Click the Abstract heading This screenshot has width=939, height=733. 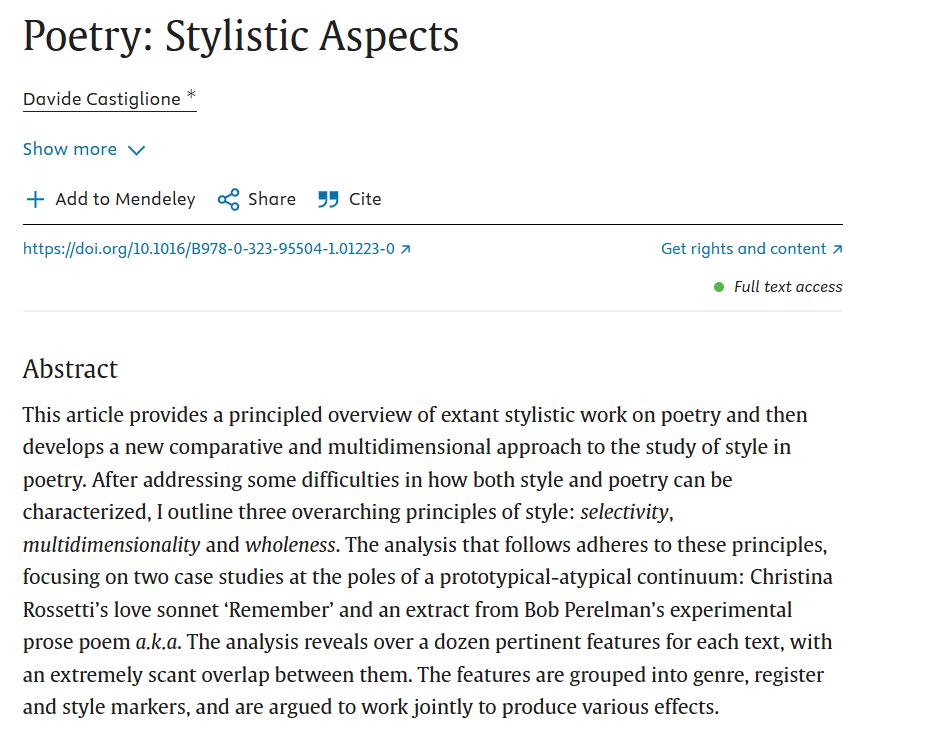tap(70, 369)
